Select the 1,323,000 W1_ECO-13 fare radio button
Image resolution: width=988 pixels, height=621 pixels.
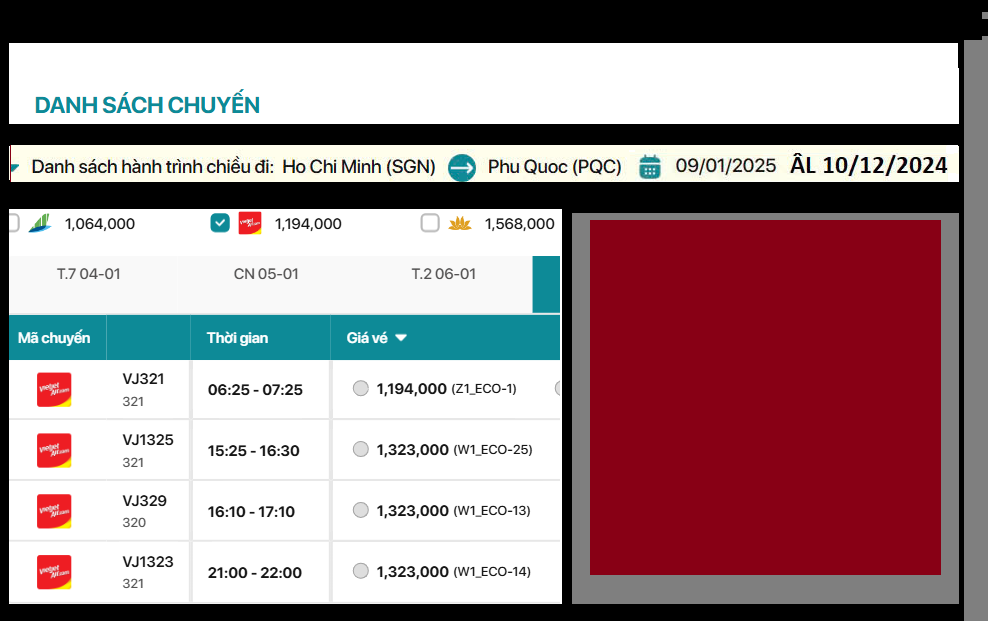coord(361,511)
